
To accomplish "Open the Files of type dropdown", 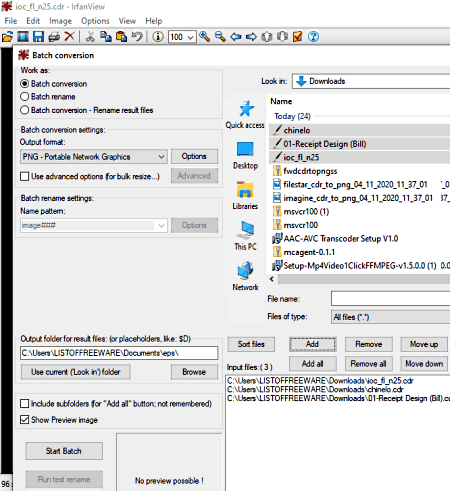I will click(390, 317).
